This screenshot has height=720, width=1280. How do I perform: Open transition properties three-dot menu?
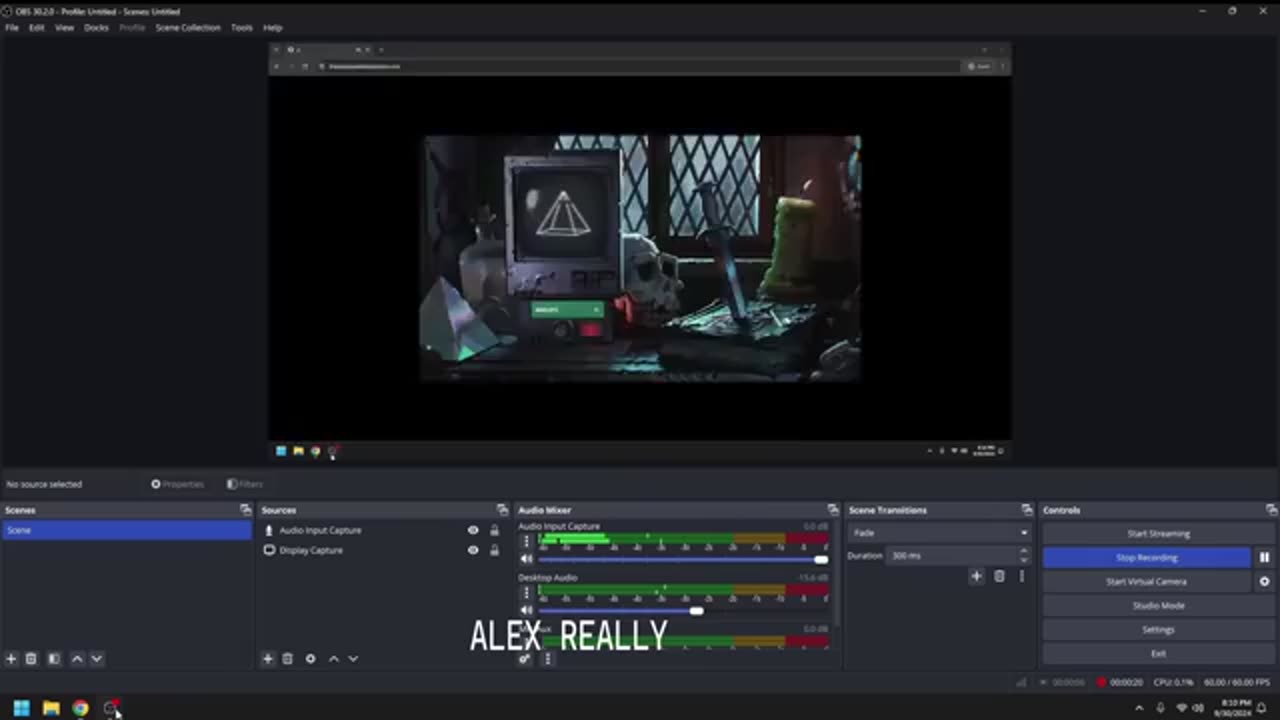(1021, 576)
